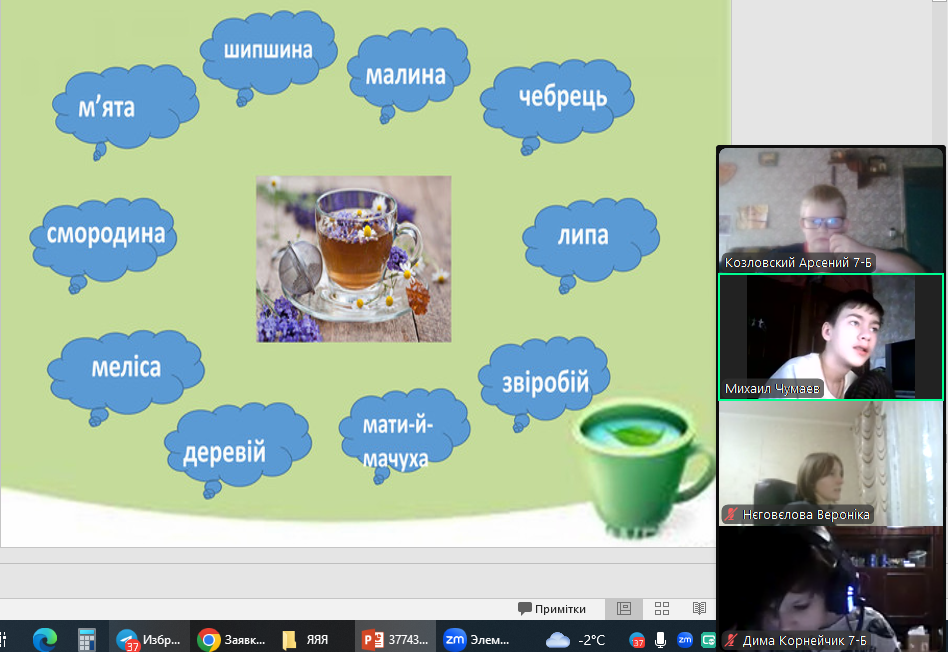Open Calculator from taskbar
The height and width of the screenshot is (652, 948).
[87, 639]
